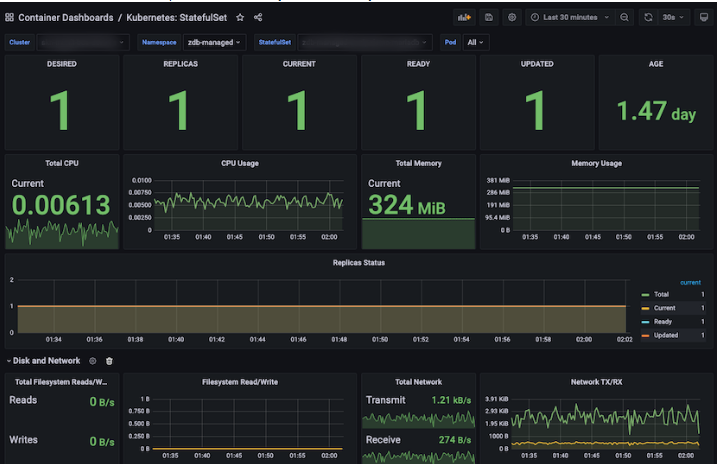Click the Updated legend orange color swatch
Viewport: 717px width, 464px height.
pyautogui.click(x=645, y=336)
